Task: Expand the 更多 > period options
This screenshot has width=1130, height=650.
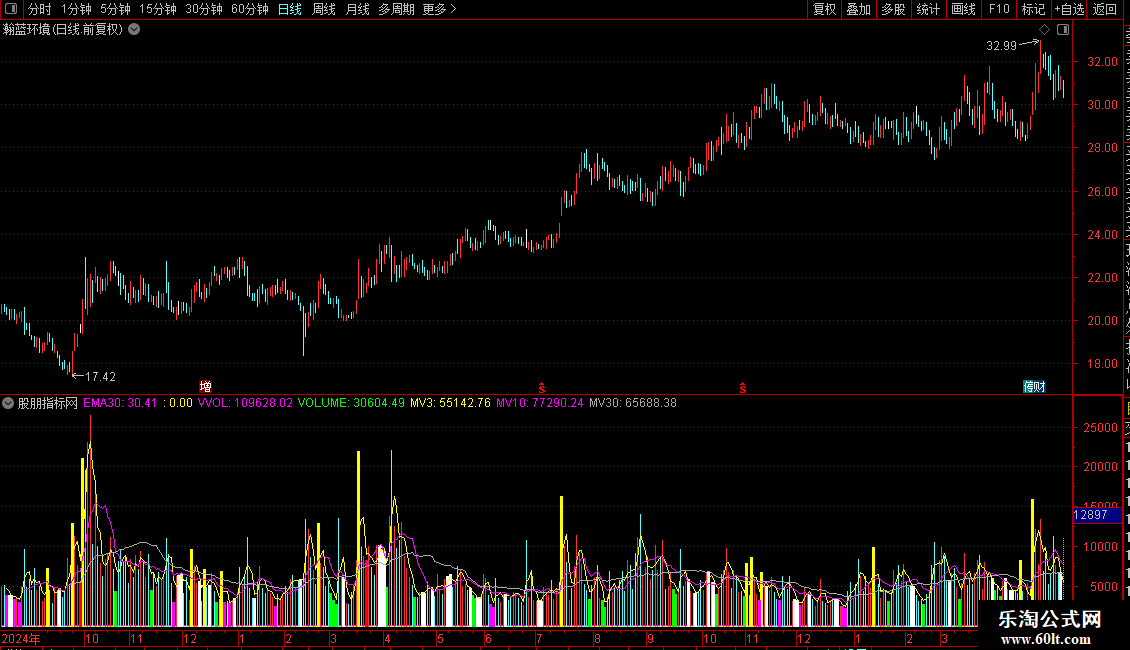Action: click(440, 9)
